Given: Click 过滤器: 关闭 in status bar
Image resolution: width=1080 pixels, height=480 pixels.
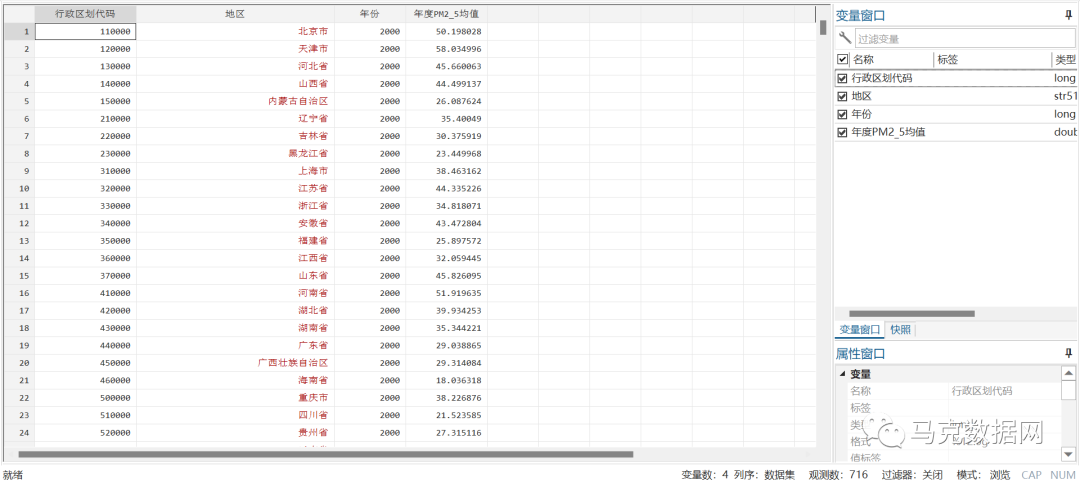Looking at the screenshot, I should [x=912, y=474].
